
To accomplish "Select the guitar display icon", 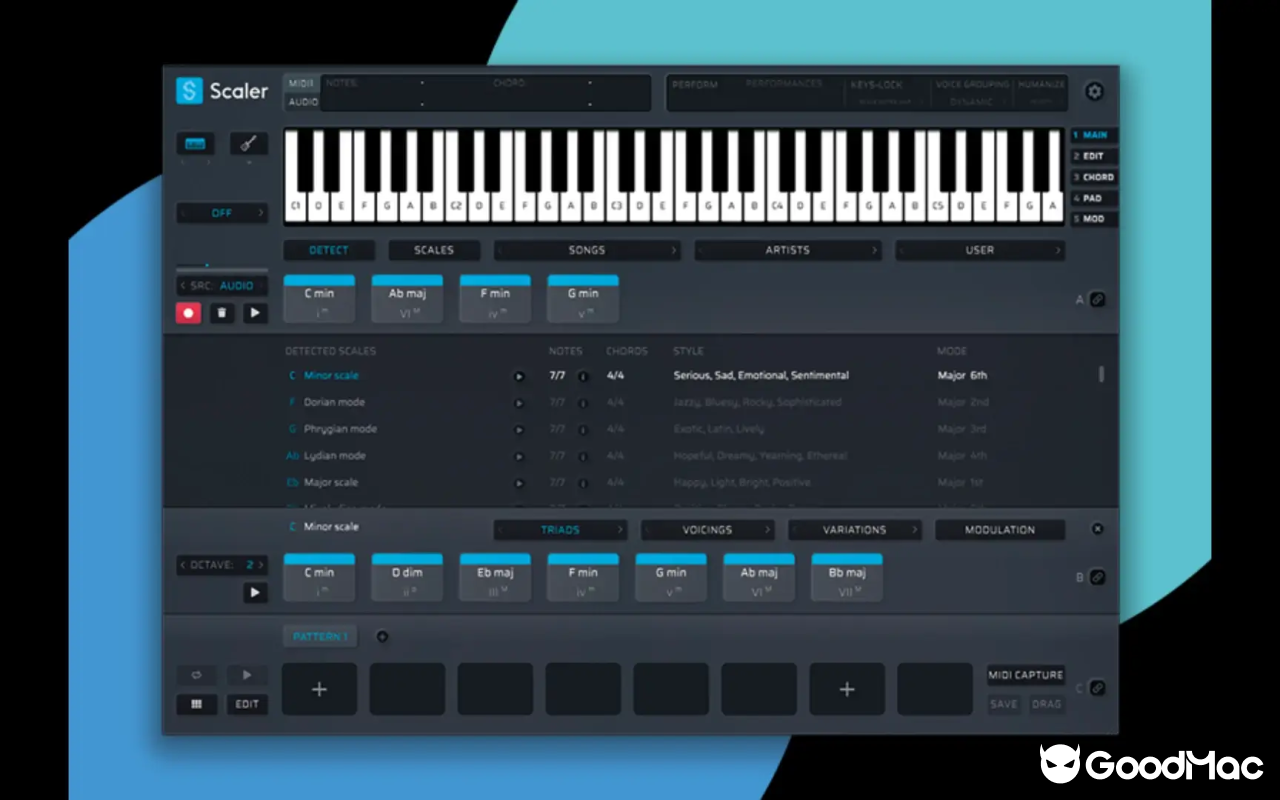I will 248,143.
